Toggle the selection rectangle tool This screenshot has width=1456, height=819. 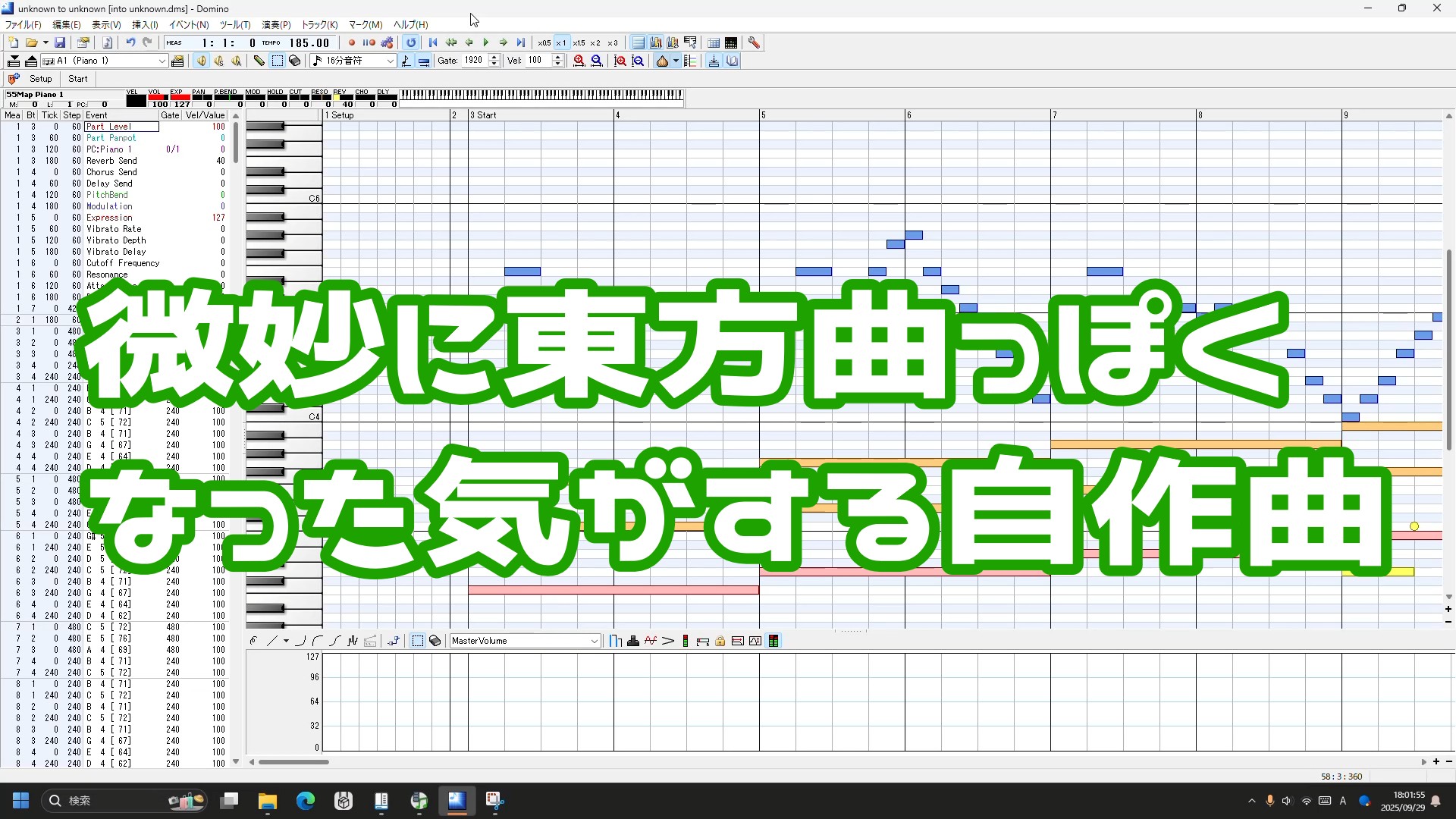(277, 61)
